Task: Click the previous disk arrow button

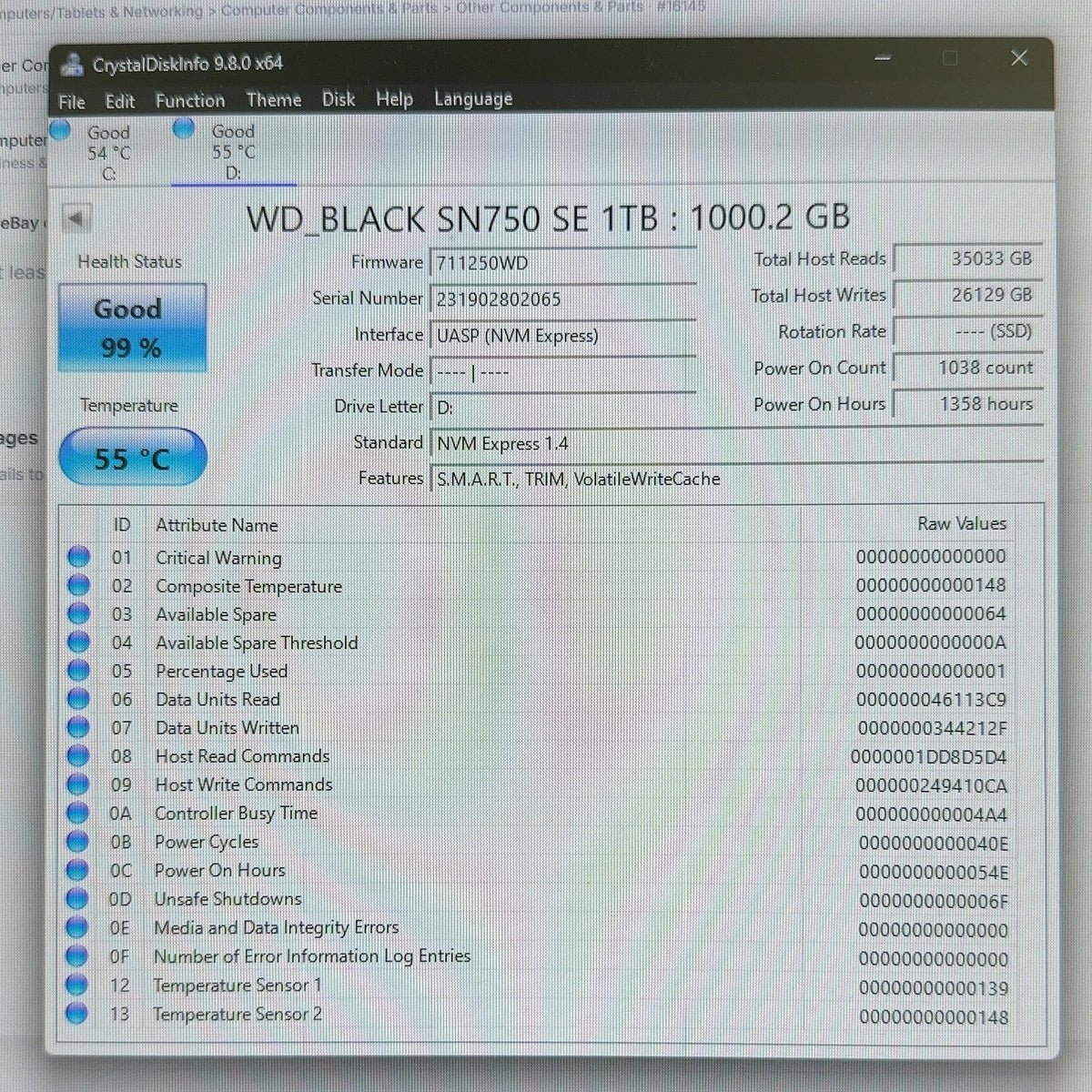Action: 76,218
